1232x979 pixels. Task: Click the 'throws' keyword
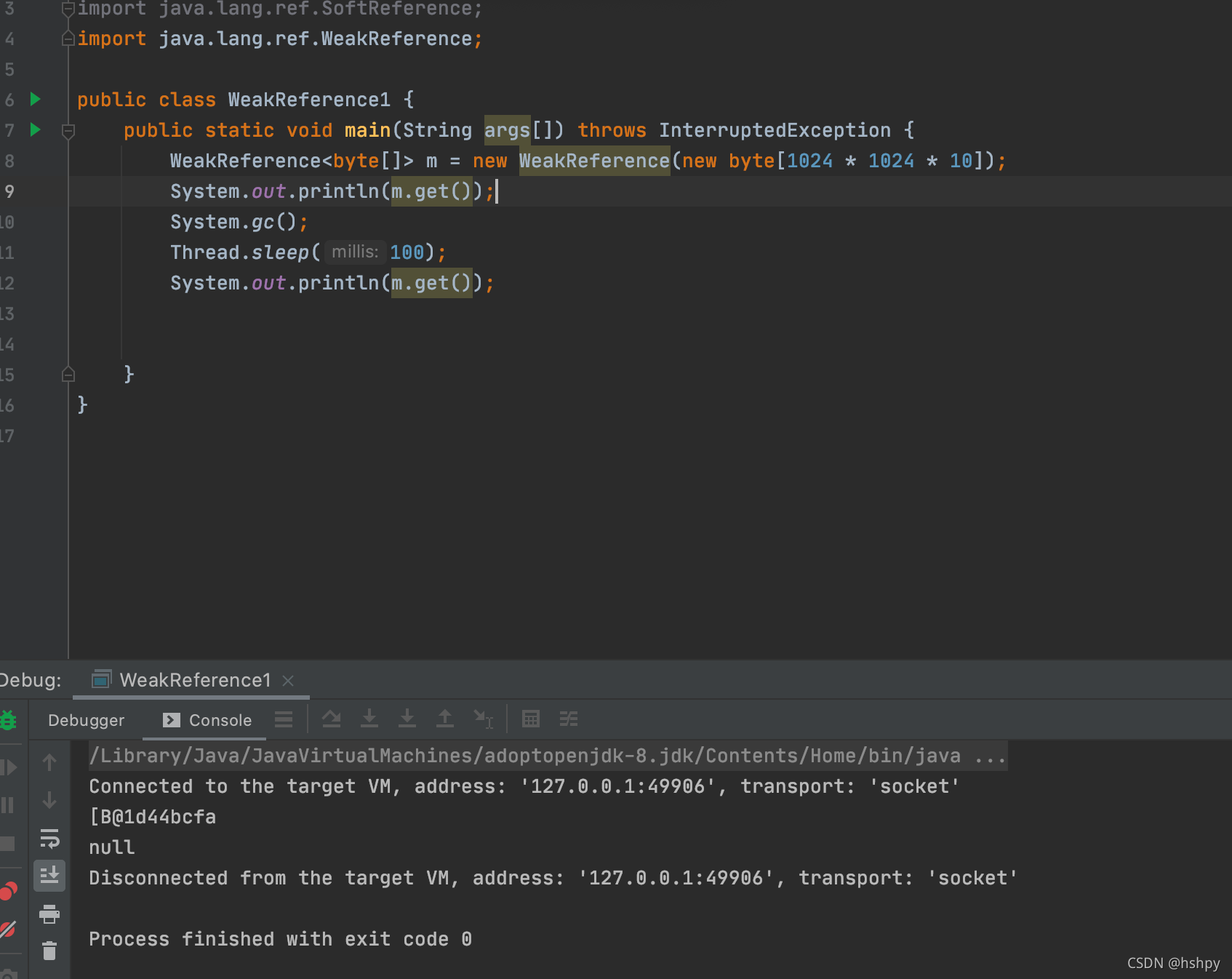click(612, 130)
